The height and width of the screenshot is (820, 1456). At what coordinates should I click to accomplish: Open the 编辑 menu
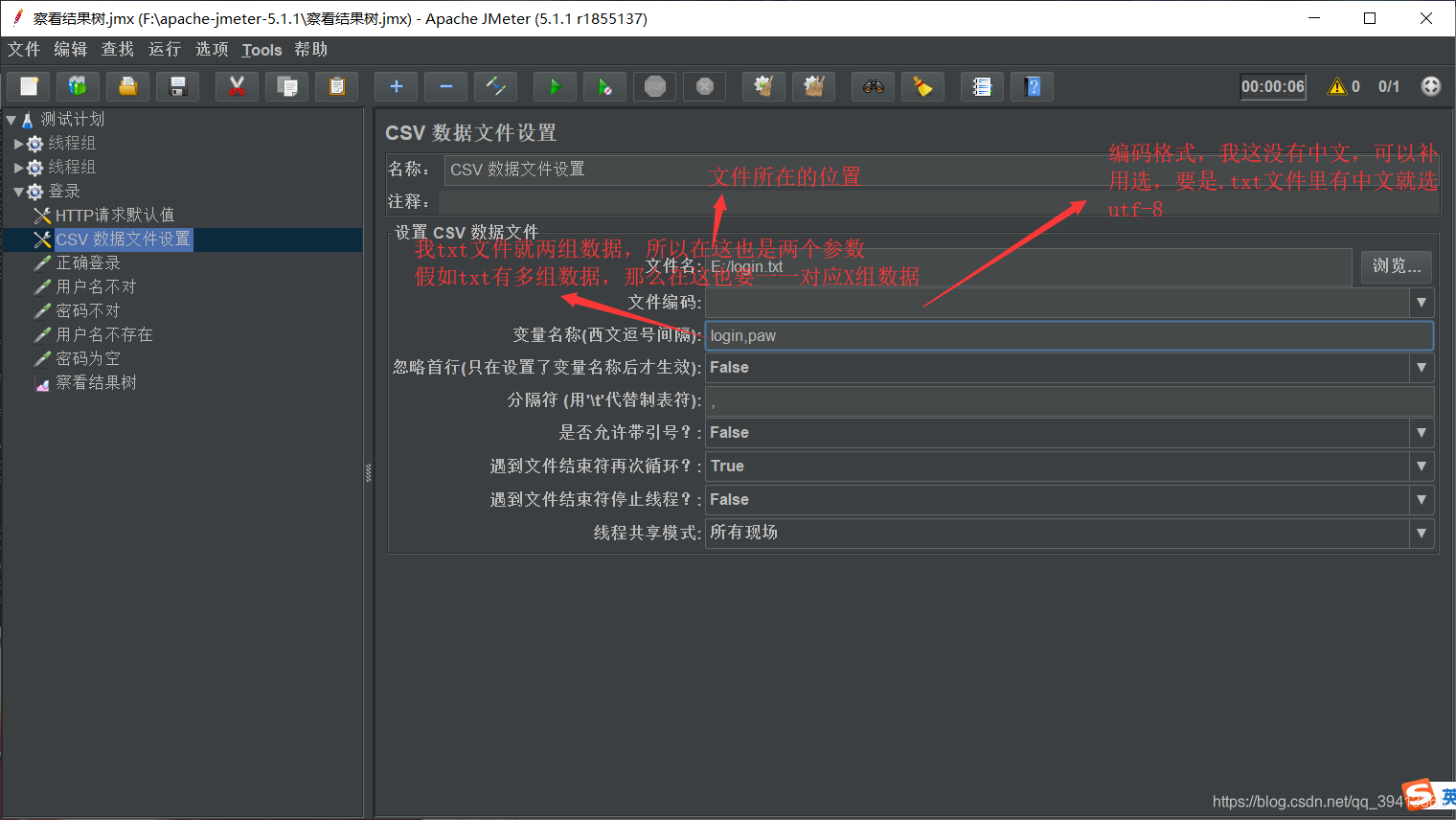point(71,49)
